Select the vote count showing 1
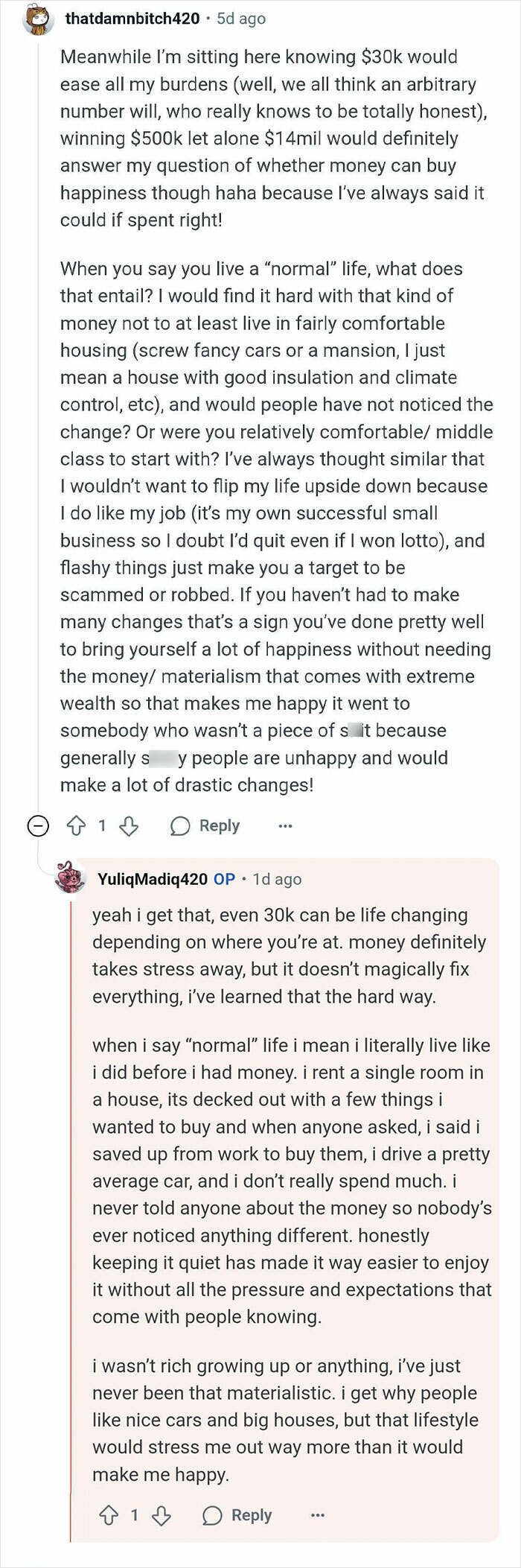Screen dimensions: 521x1568 pyautogui.click(x=102, y=825)
